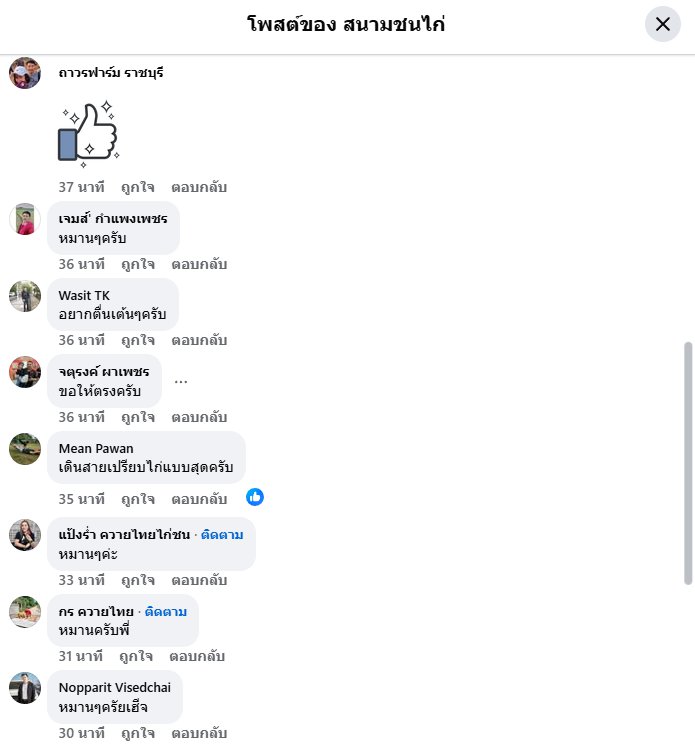Open the name link จตุรงค์ ผาเพชร
The image size is (695, 745).
104,372
